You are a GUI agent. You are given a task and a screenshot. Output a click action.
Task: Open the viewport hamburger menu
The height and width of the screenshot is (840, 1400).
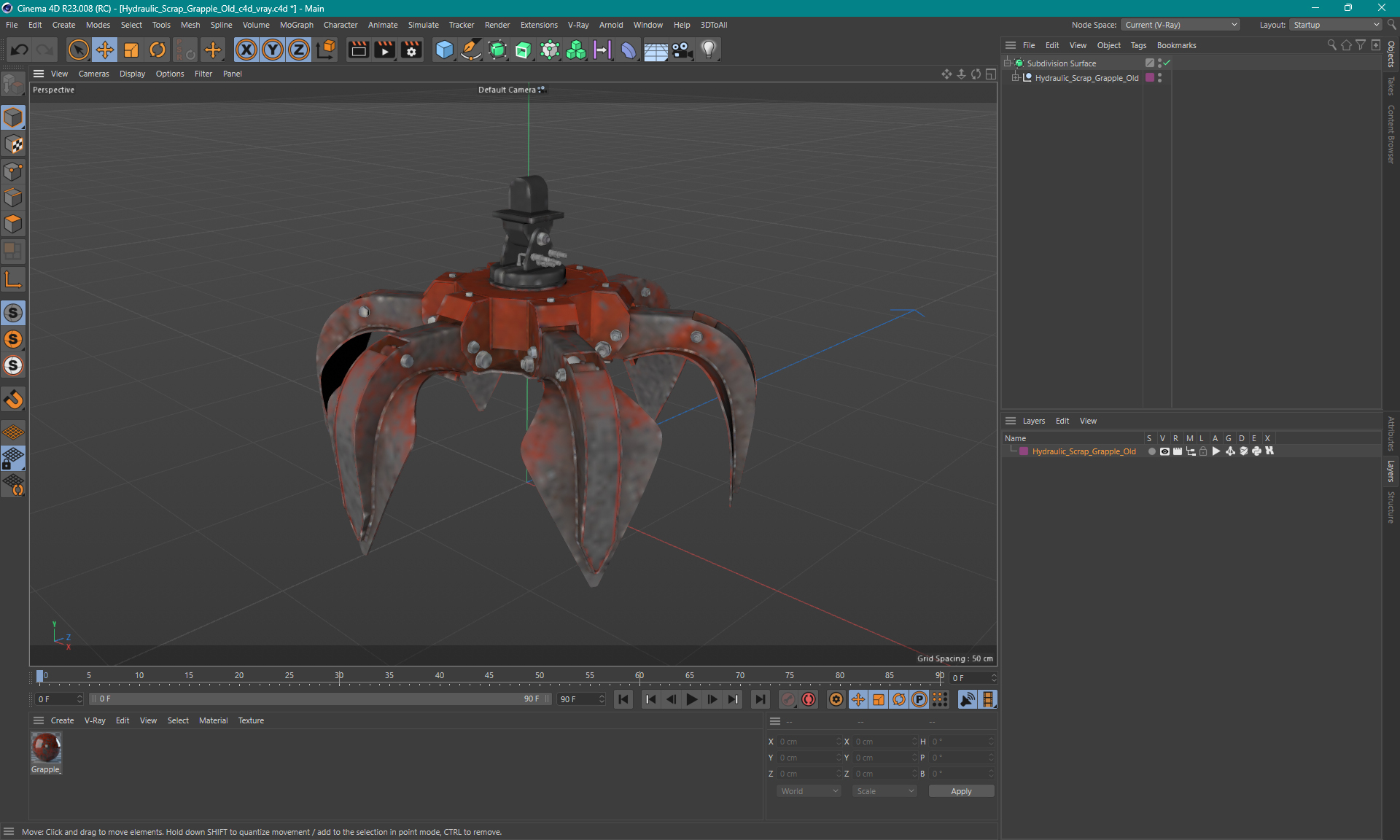(39, 74)
